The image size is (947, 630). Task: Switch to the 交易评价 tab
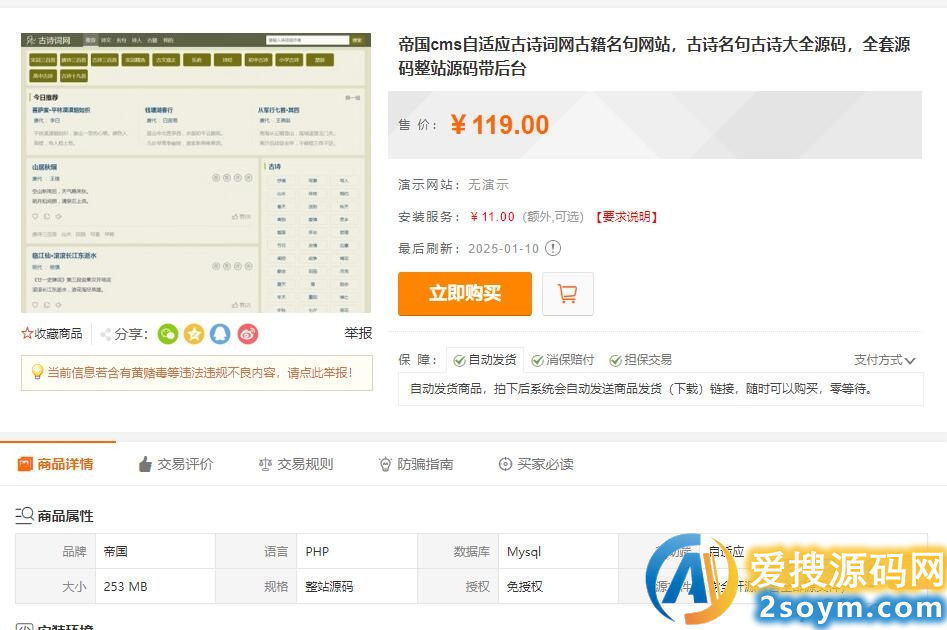tap(176, 464)
